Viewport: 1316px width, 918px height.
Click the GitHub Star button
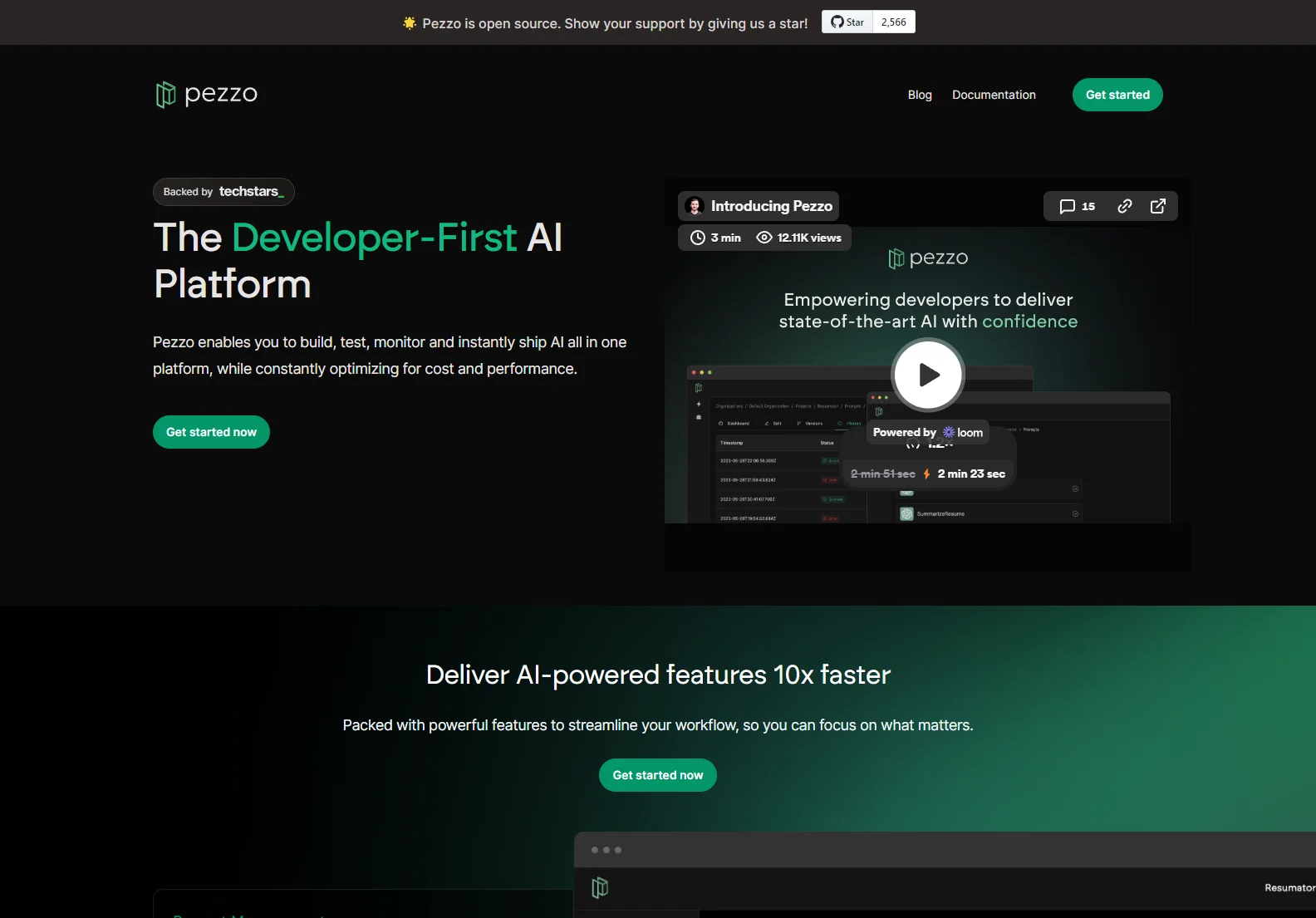click(847, 22)
